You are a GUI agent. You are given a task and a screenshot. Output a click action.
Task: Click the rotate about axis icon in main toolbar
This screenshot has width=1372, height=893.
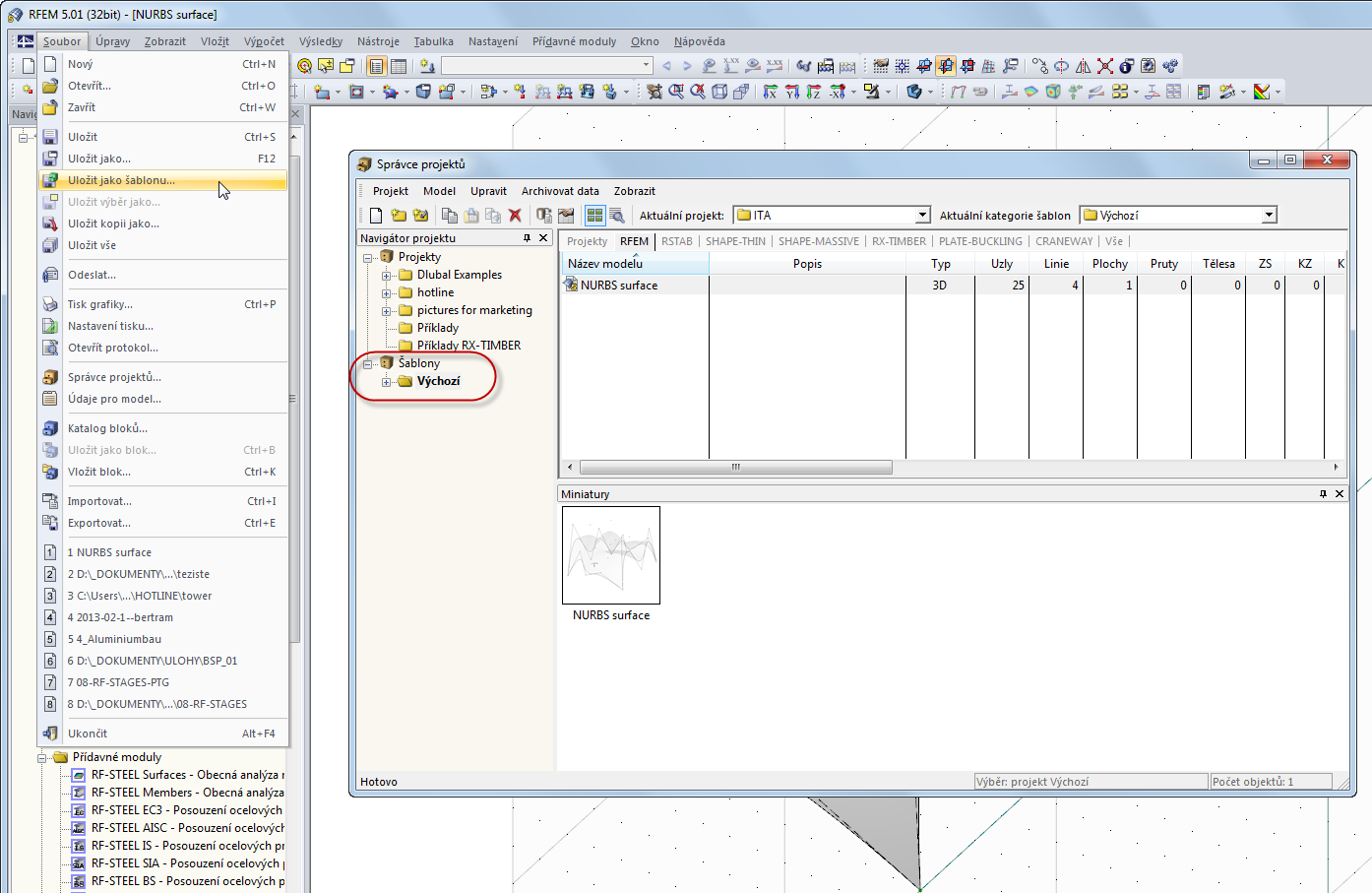pos(1061,66)
